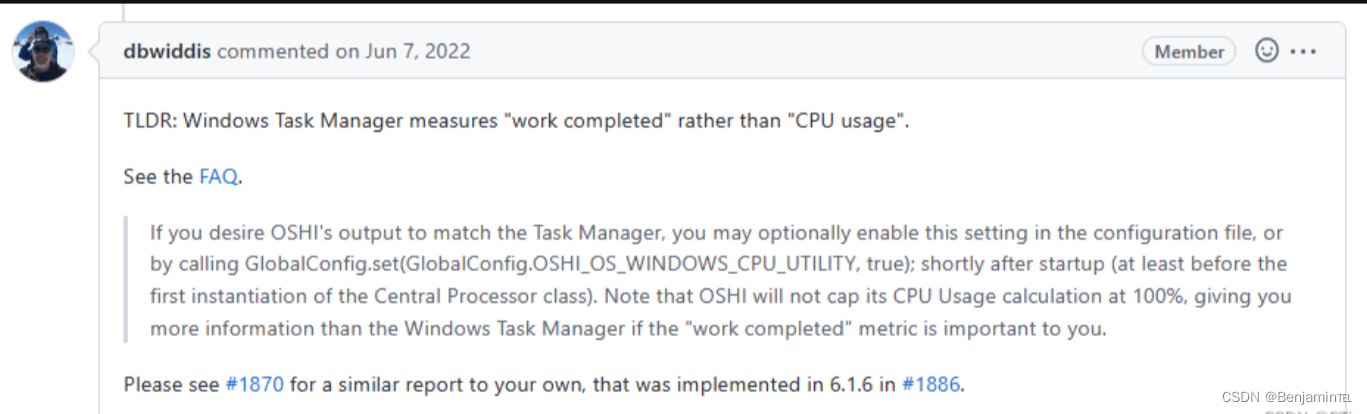Open the add reaction smiley icon
1367x414 pixels.
[x=1267, y=51]
